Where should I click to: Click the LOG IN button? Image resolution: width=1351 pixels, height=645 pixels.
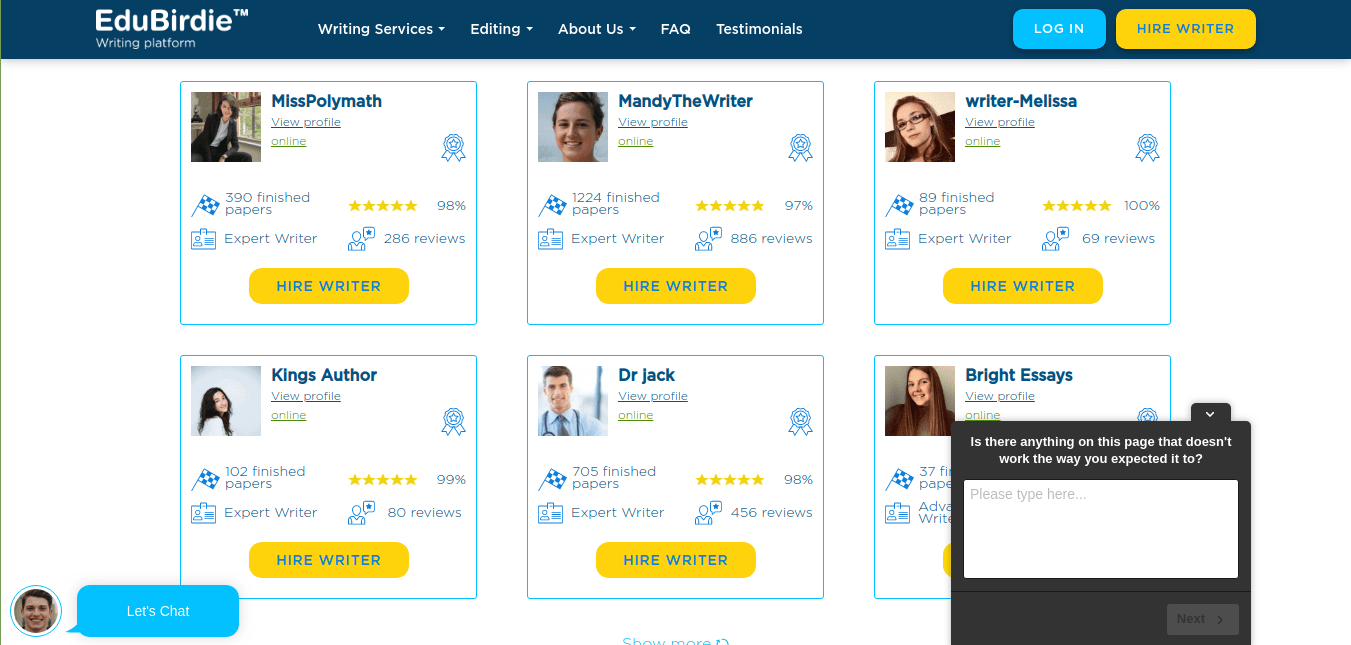1059,29
